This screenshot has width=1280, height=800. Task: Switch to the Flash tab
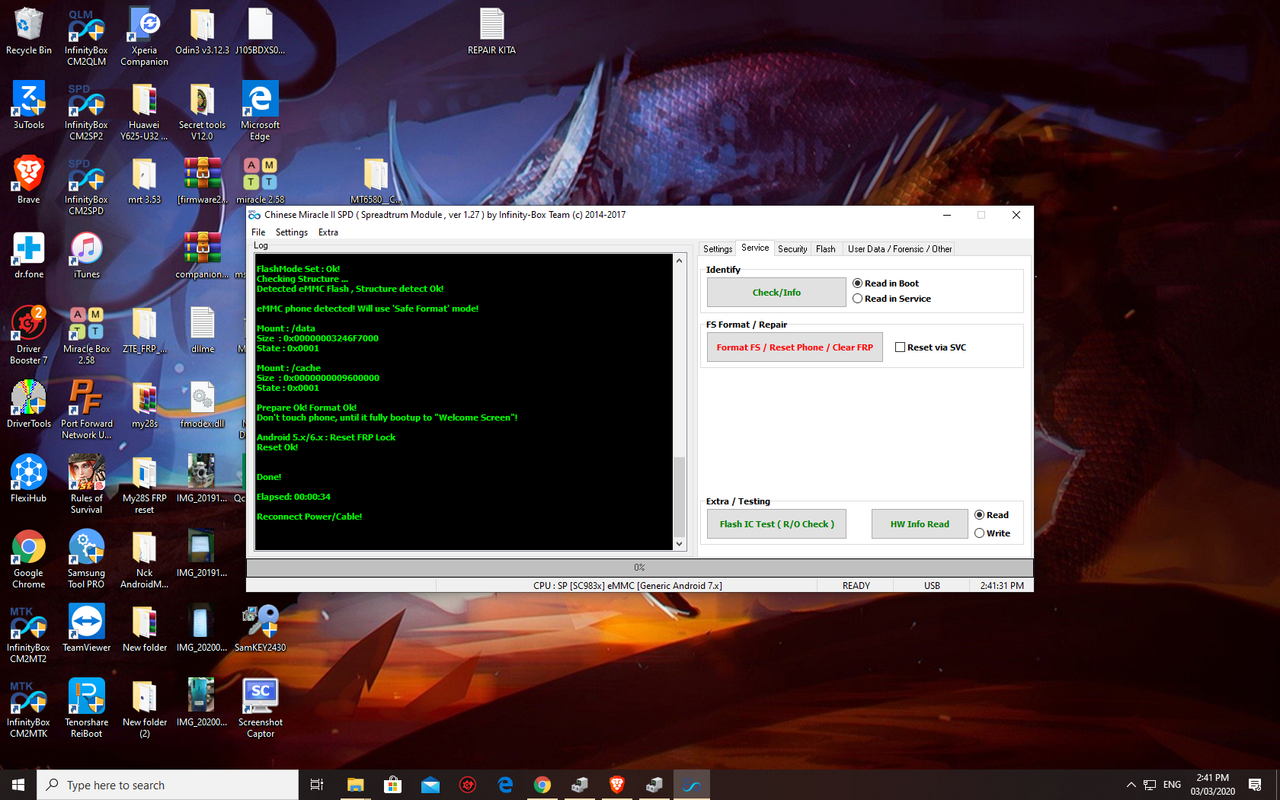tap(825, 249)
